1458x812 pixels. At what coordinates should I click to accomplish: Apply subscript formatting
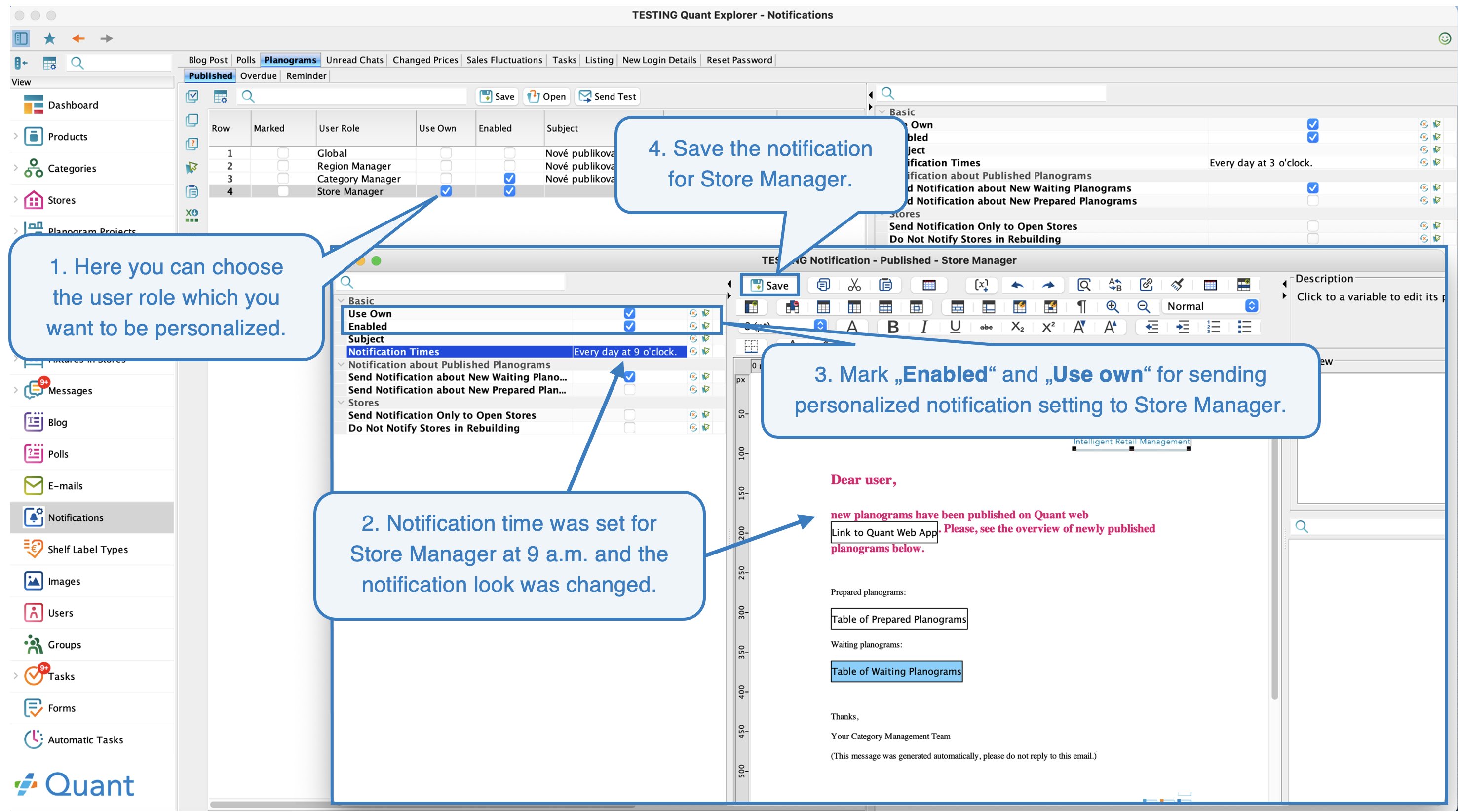click(1017, 327)
